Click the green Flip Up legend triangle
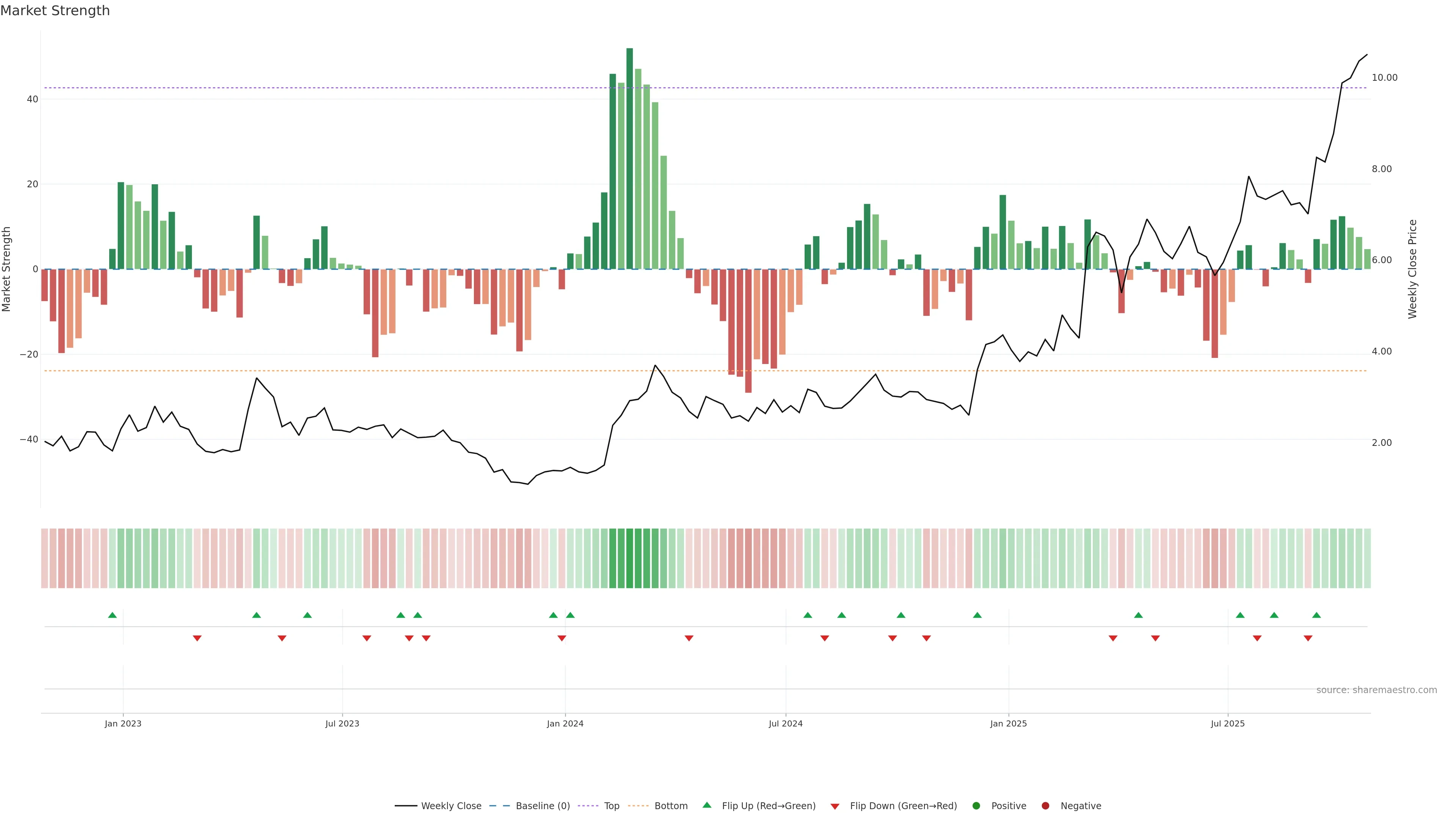This screenshot has width=1456, height=819. (x=706, y=805)
